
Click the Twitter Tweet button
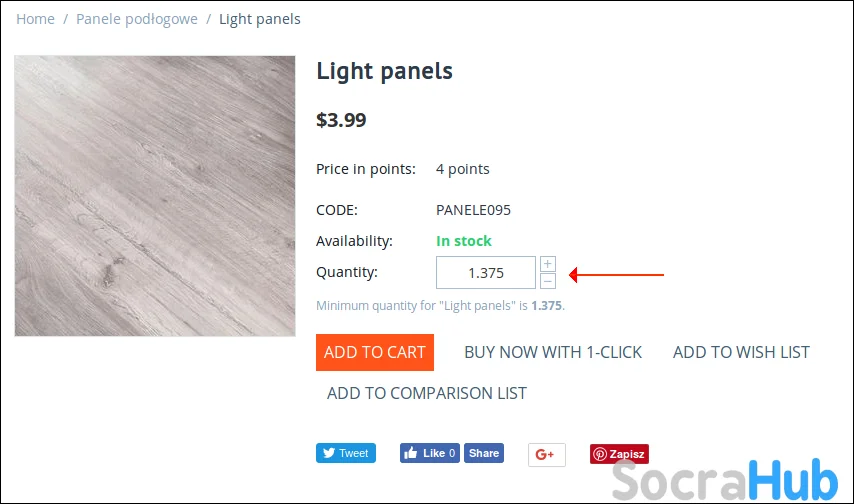click(345, 453)
